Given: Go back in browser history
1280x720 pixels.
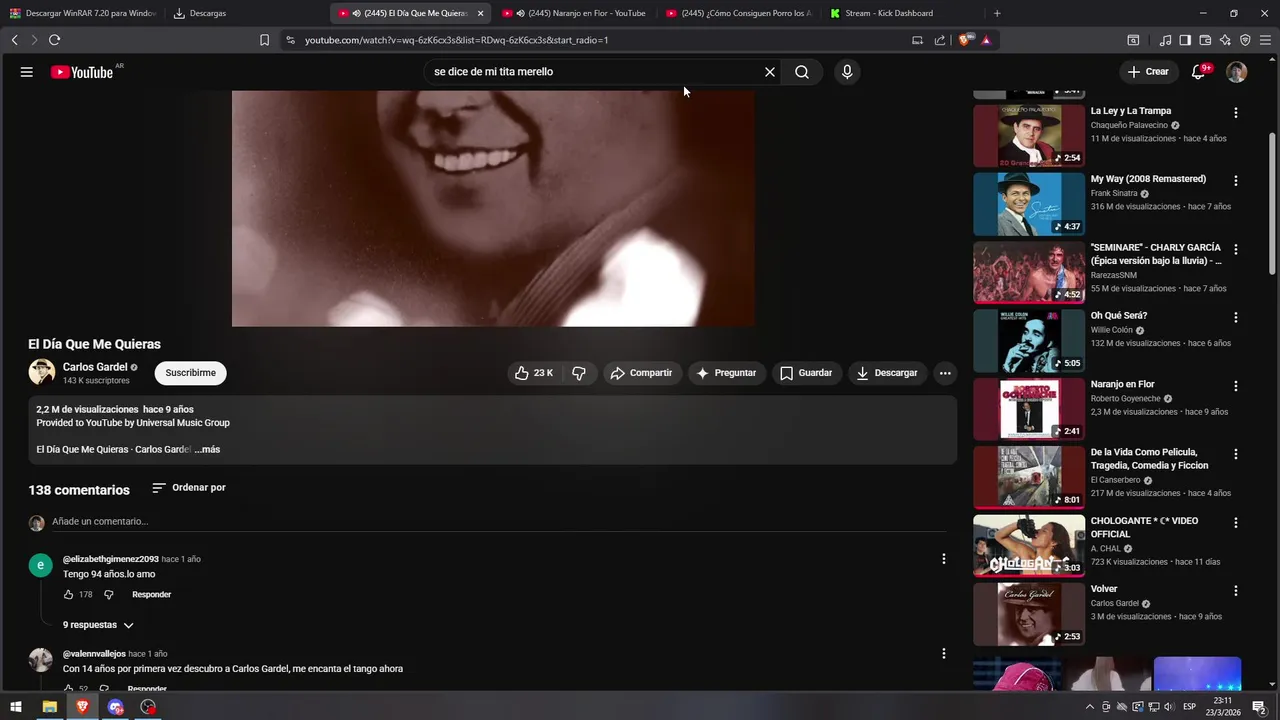Looking at the screenshot, I should point(14,40).
